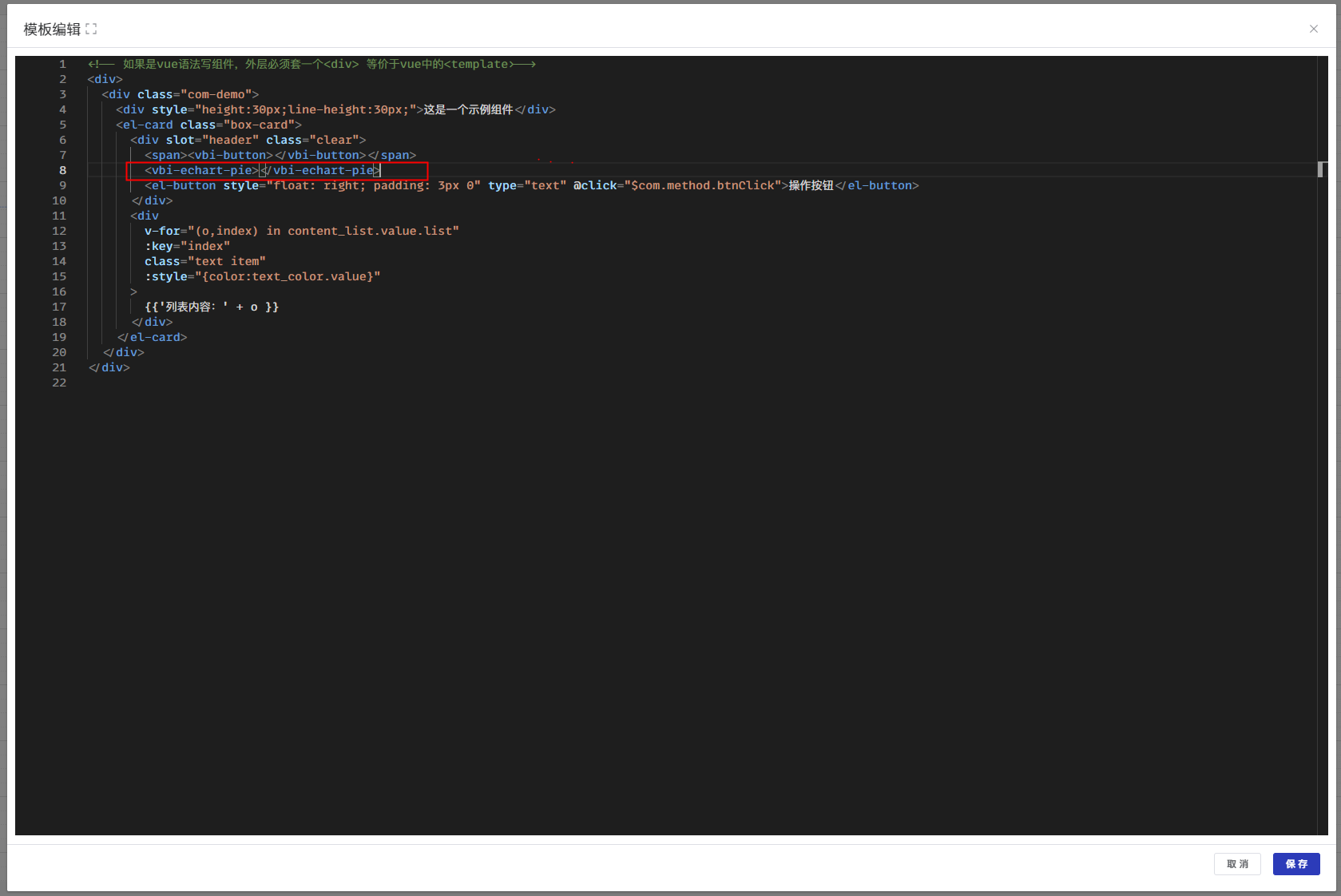
Task: Click the overview ruler marker on the editor's right edge
Action: tap(1321, 169)
